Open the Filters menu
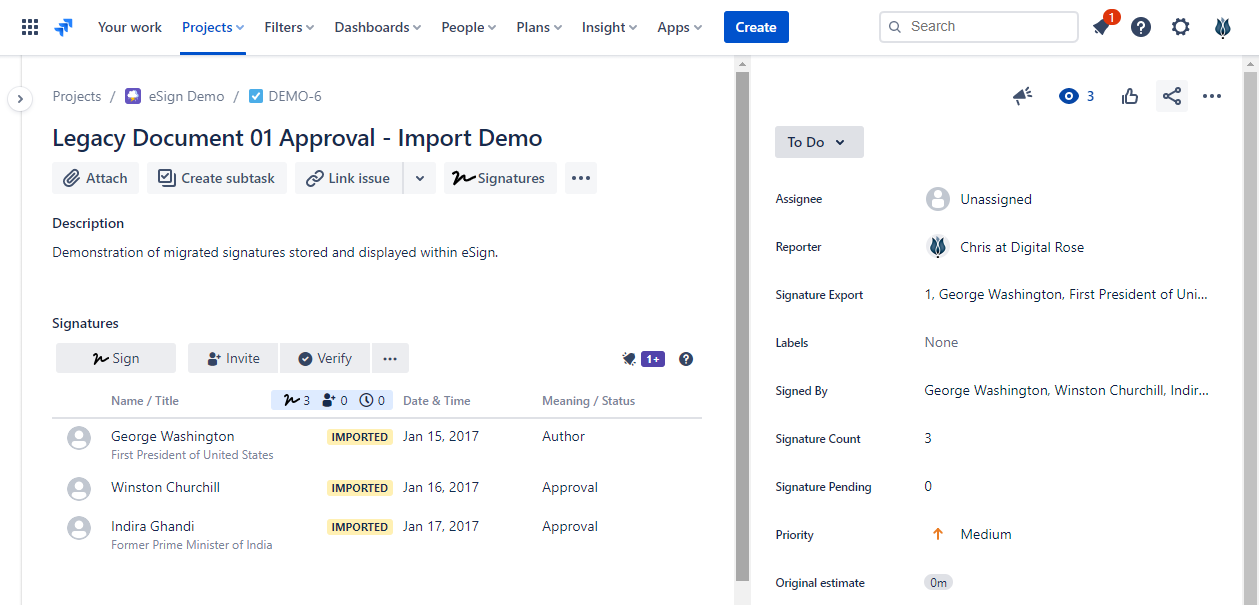This screenshot has width=1259, height=605. 289,27
